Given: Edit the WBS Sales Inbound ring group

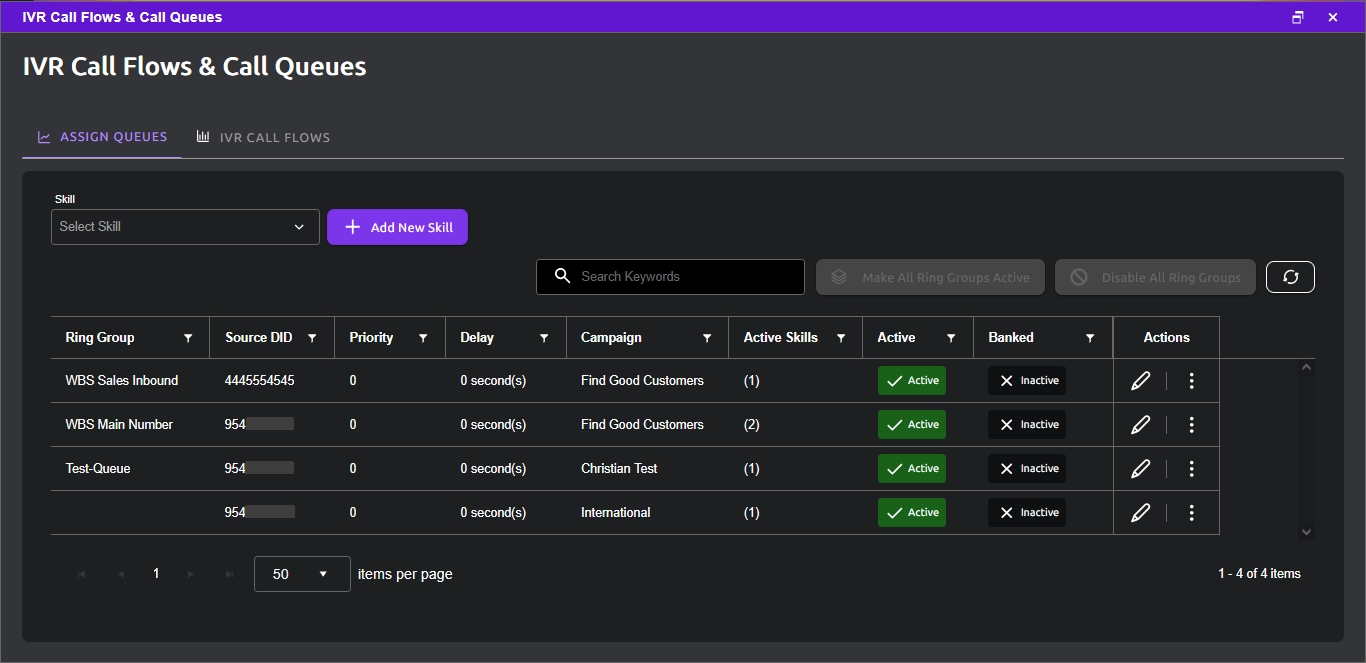Looking at the screenshot, I should click(x=1140, y=381).
